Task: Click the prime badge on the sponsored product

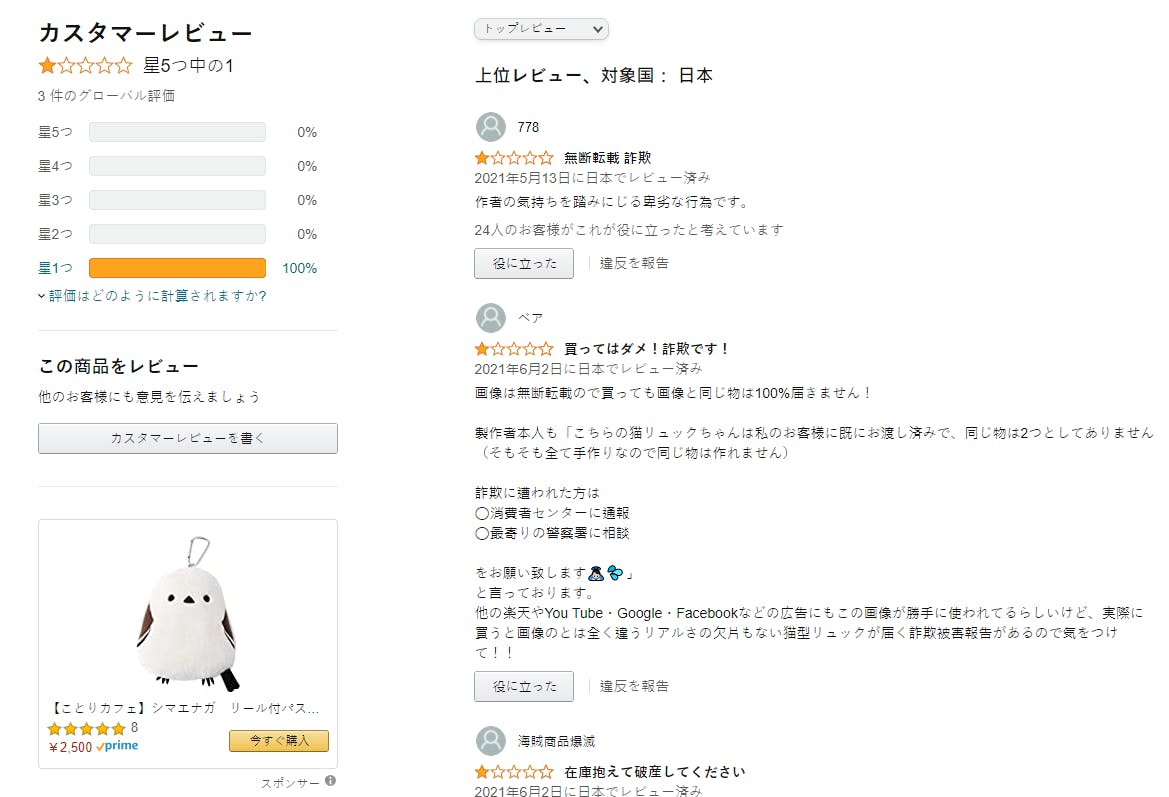Action: point(117,746)
